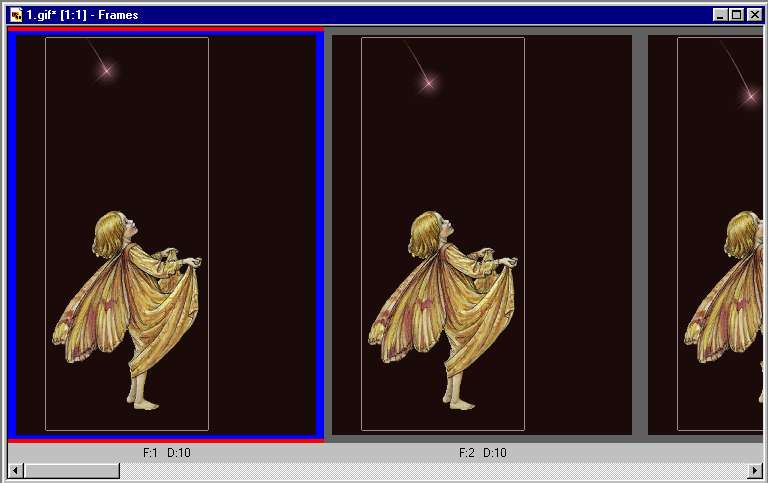Click the right scroll arrow of frames scrollbar
This screenshot has width=768, height=483.
point(755,471)
